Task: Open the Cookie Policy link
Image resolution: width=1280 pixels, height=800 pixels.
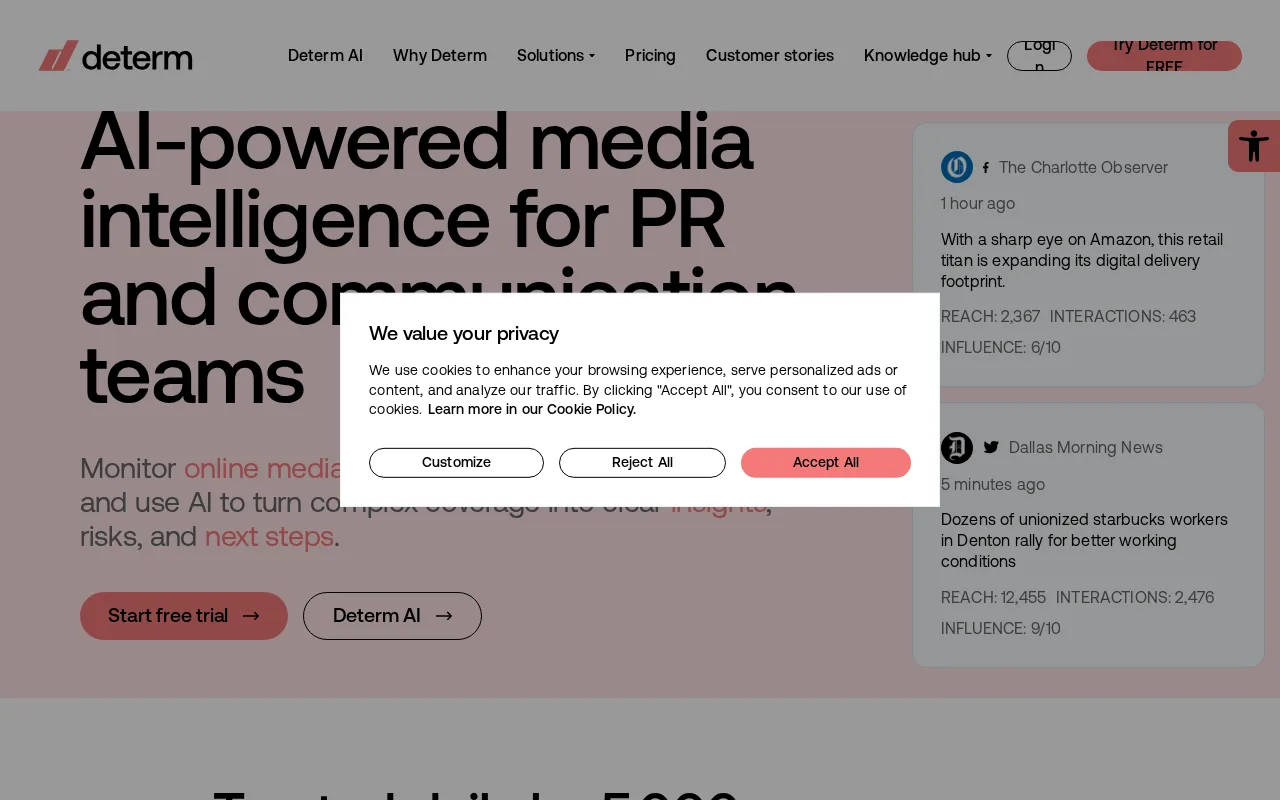Action: (x=532, y=409)
